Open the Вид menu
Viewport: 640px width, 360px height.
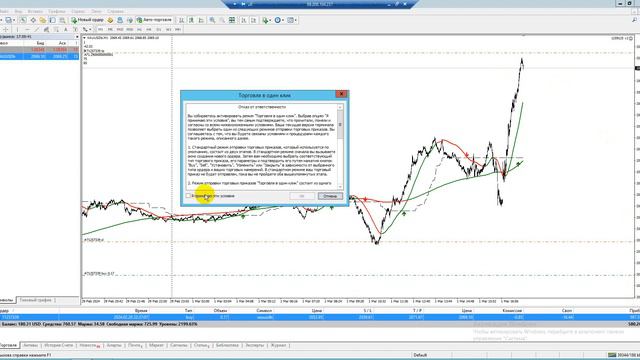pyautogui.click(x=18, y=11)
